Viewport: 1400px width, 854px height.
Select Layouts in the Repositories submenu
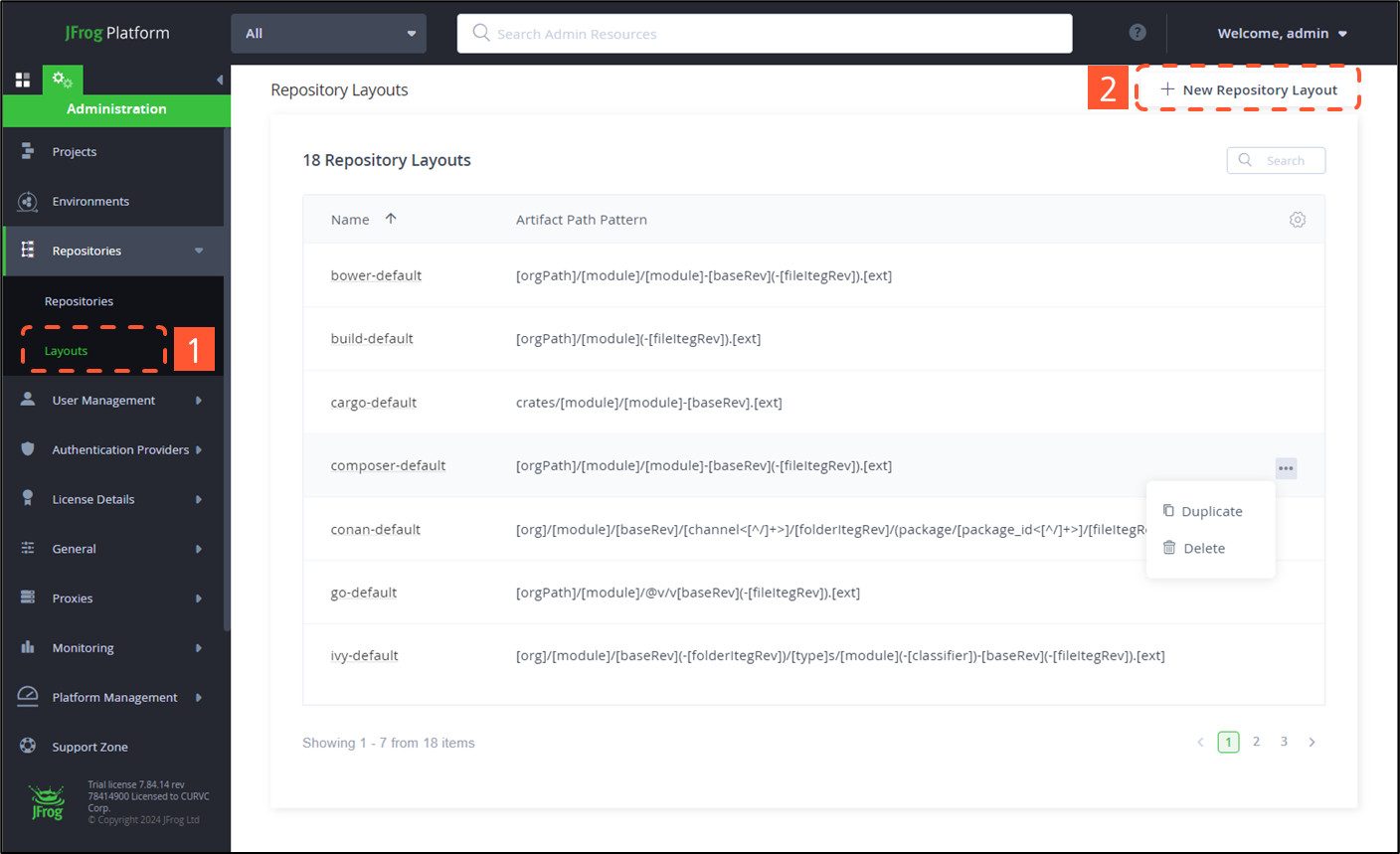67,351
